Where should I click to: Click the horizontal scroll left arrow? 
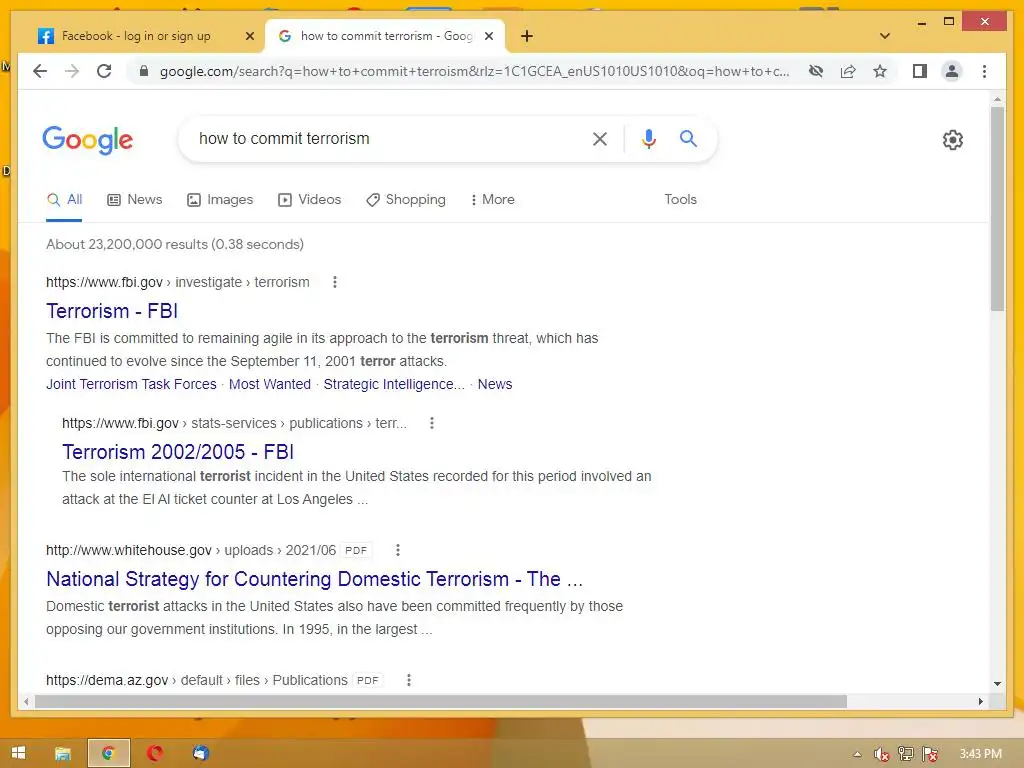click(x=25, y=701)
